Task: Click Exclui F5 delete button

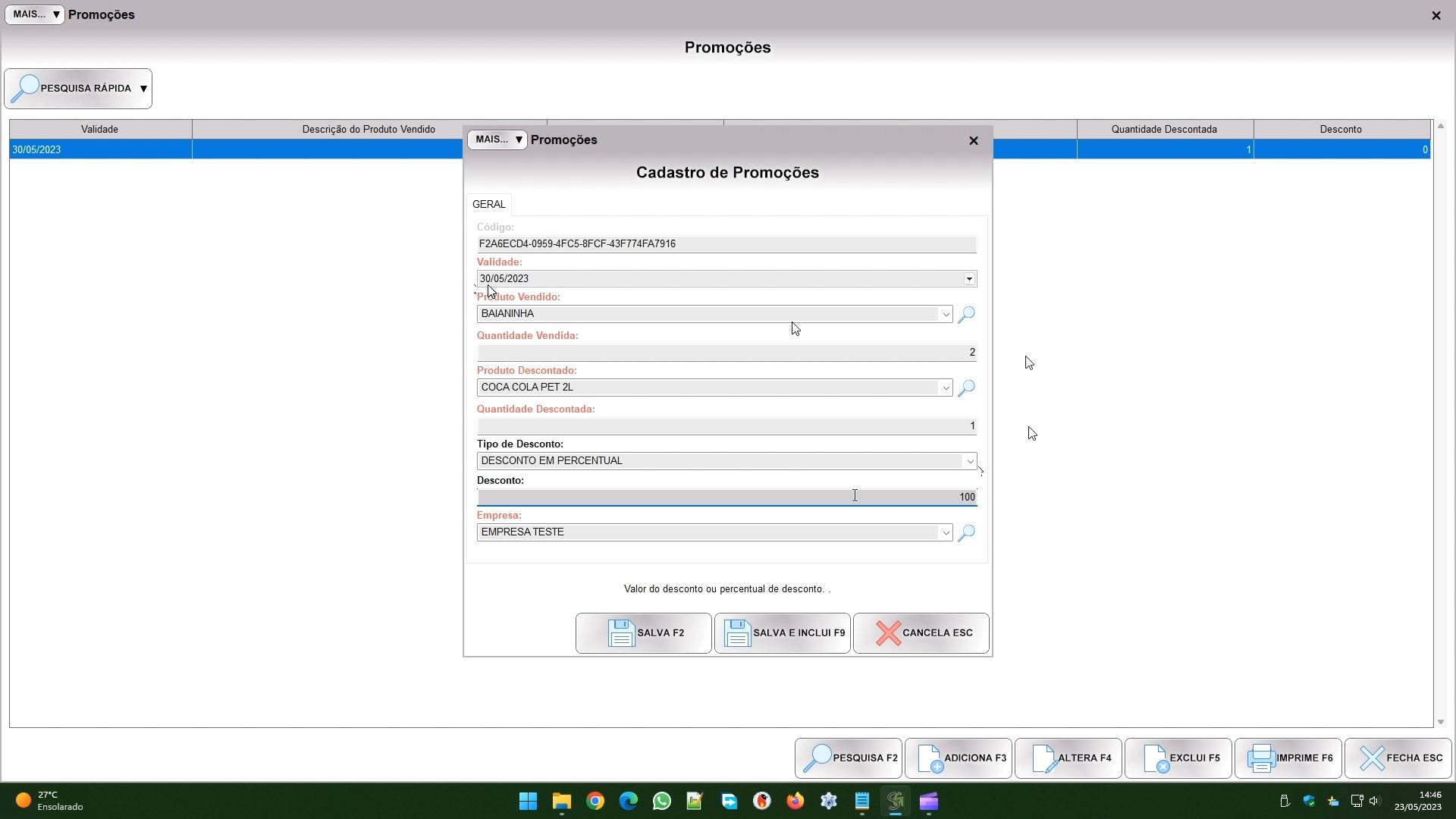Action: coord(1178,758)
